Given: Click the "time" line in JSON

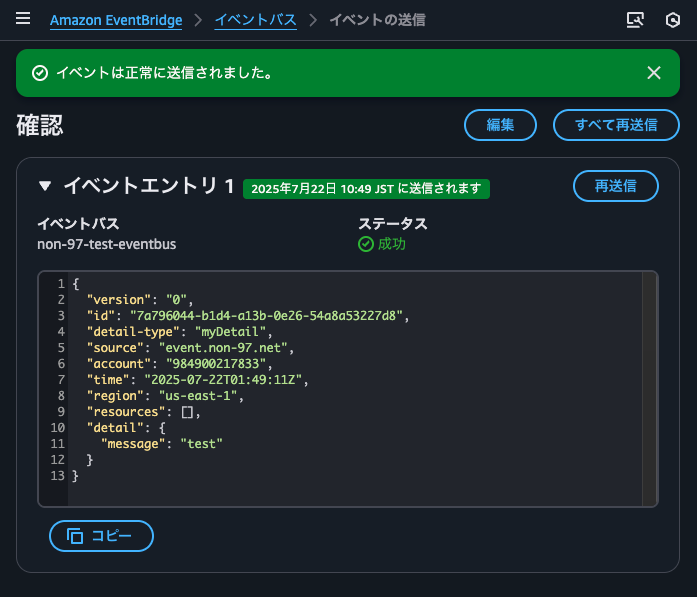Looking at the screenshot, I should [197, 380].
